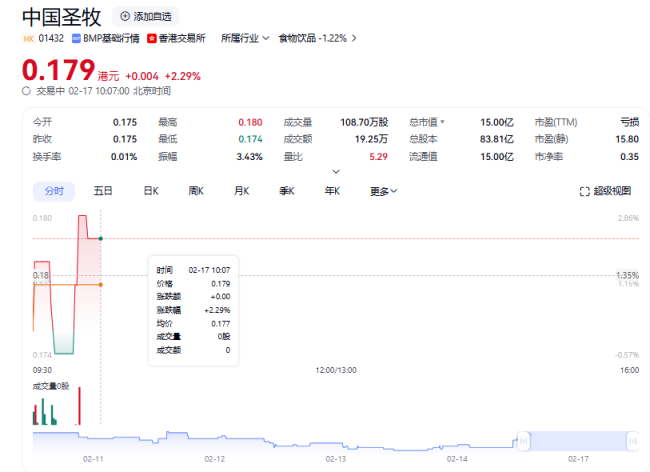Click the 最低 value 0.174
Viewport: 650px width, 472px height.
[250, 139]
